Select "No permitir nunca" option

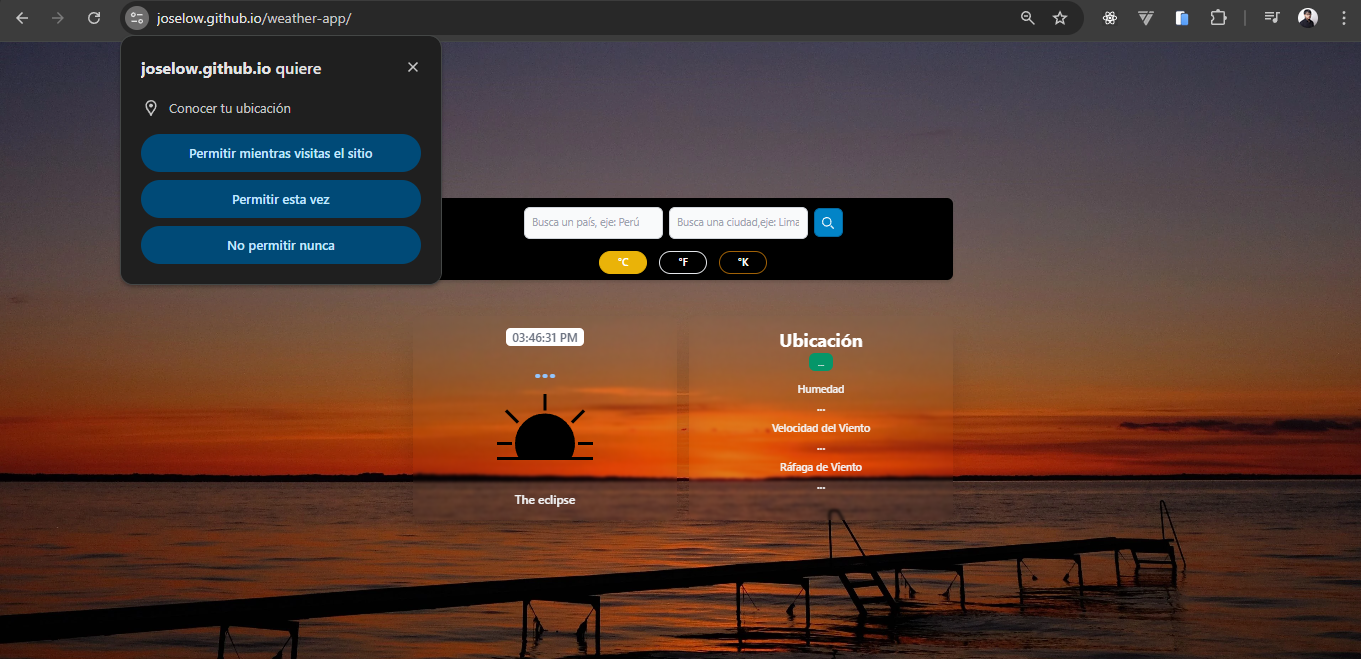pos(281,246)
